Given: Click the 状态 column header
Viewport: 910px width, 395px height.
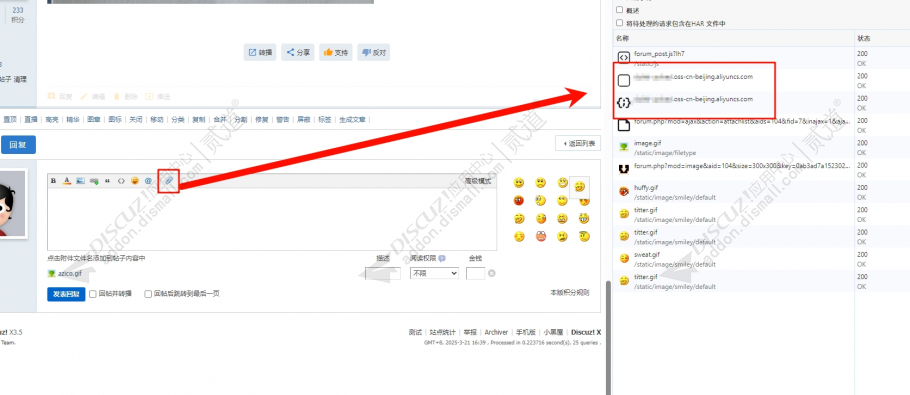Looking at the screenshot, I should point(864,38).
